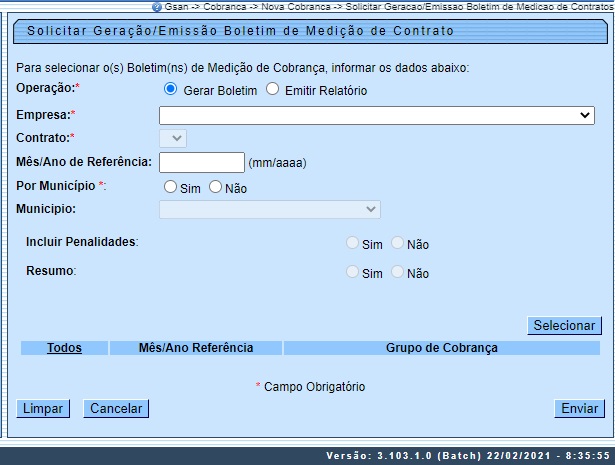Open the Município dropdown list
This screenshot has height=465, width=615.
click(270, 209)
